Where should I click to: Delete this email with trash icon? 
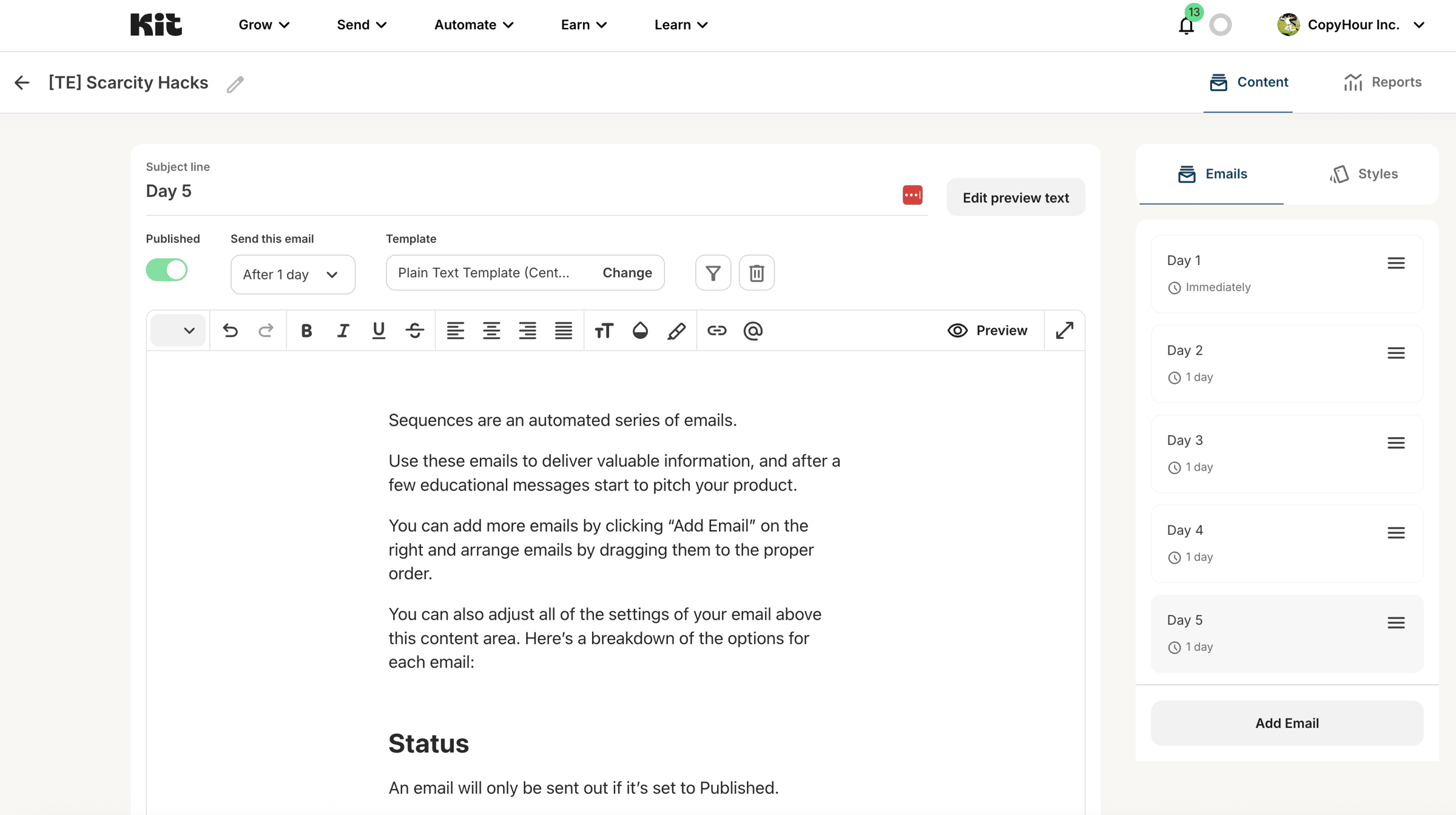(757, 273)
